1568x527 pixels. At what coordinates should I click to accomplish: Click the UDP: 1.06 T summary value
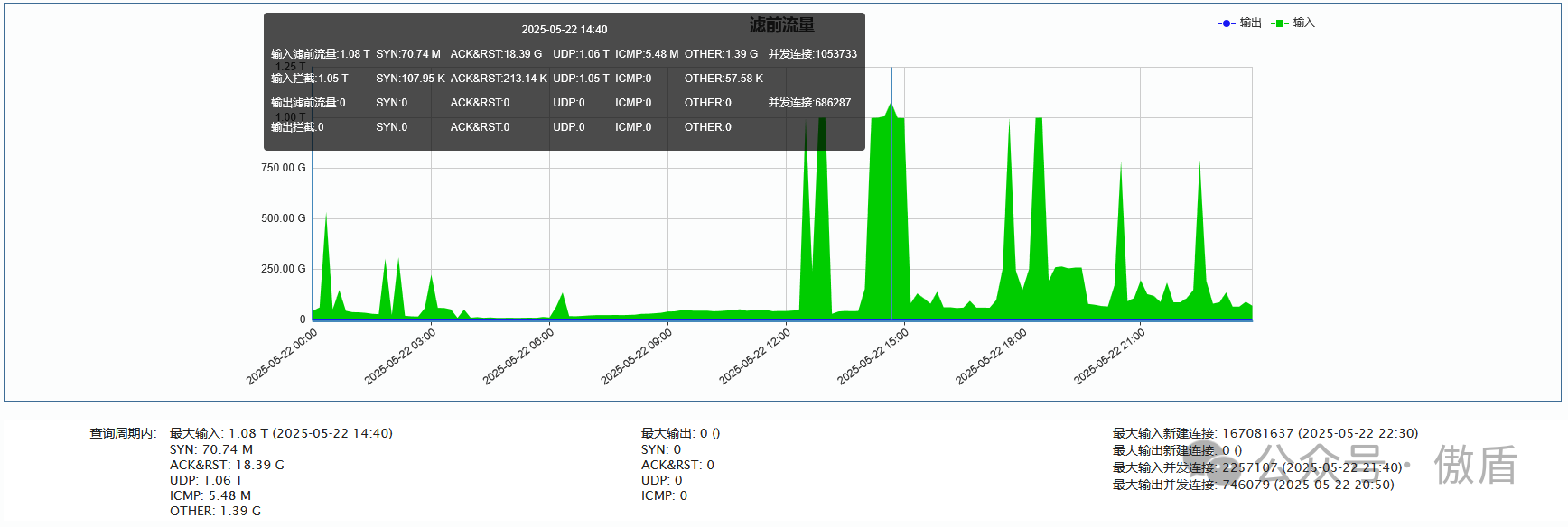[206, 480]
